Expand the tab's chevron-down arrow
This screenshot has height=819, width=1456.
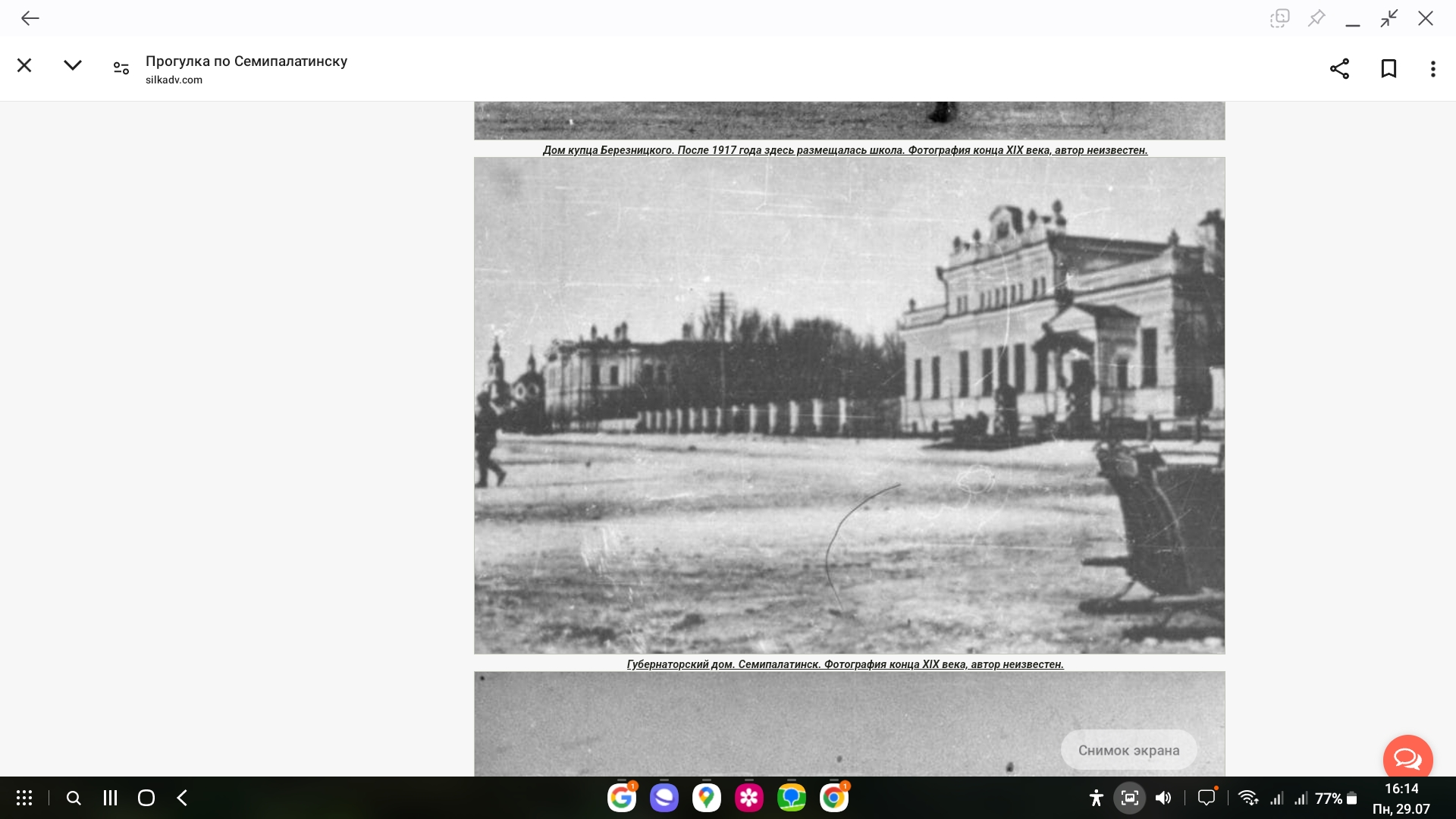[x=73, y=66]
